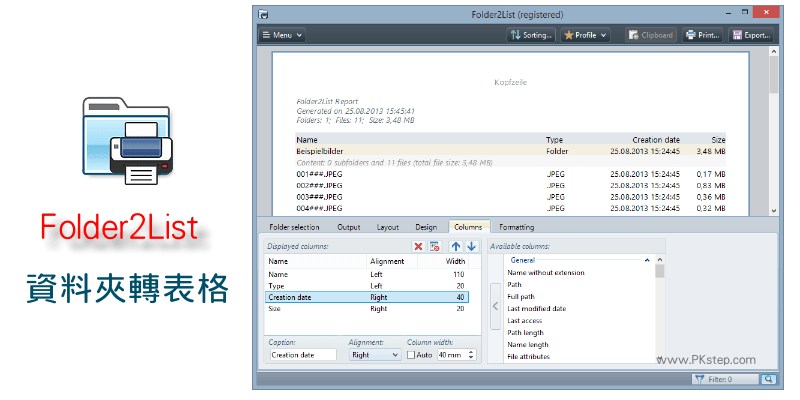Click the search magnifier icon in the status bar
The image size is (800, 400).
(768, 379)
